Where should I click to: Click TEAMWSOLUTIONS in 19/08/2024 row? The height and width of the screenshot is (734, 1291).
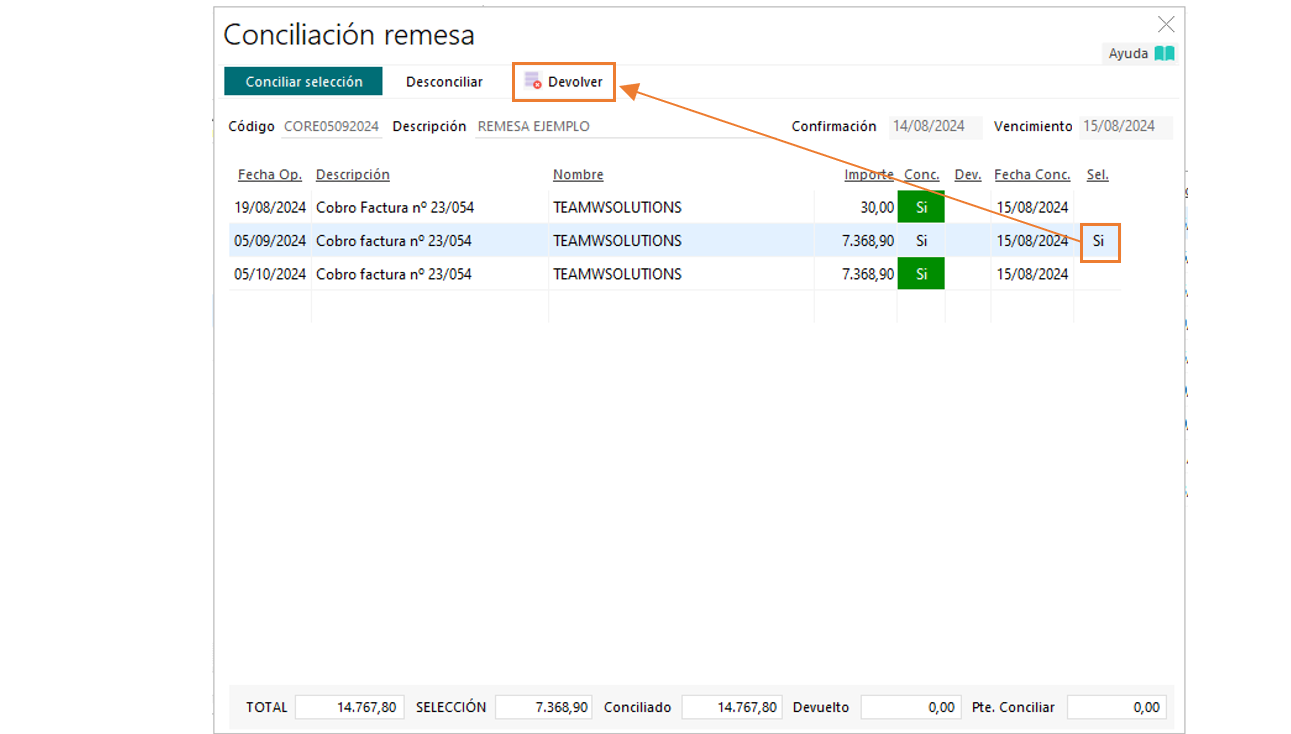point(617,208)
